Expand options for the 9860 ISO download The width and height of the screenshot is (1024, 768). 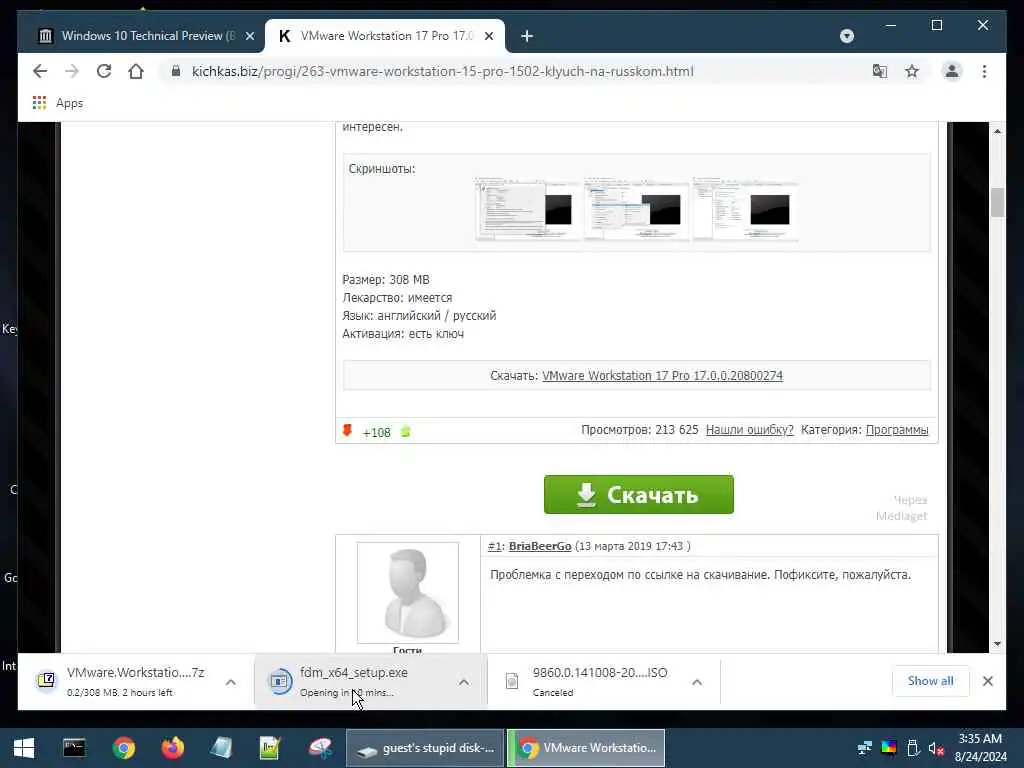coord(697,682)
